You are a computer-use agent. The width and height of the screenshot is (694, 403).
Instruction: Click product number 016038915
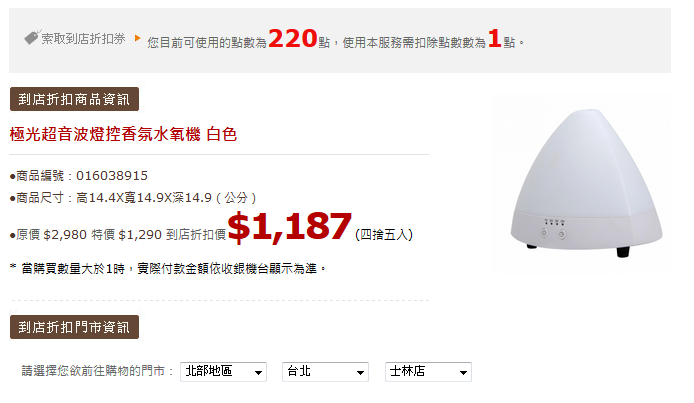(x=112, y=176)
